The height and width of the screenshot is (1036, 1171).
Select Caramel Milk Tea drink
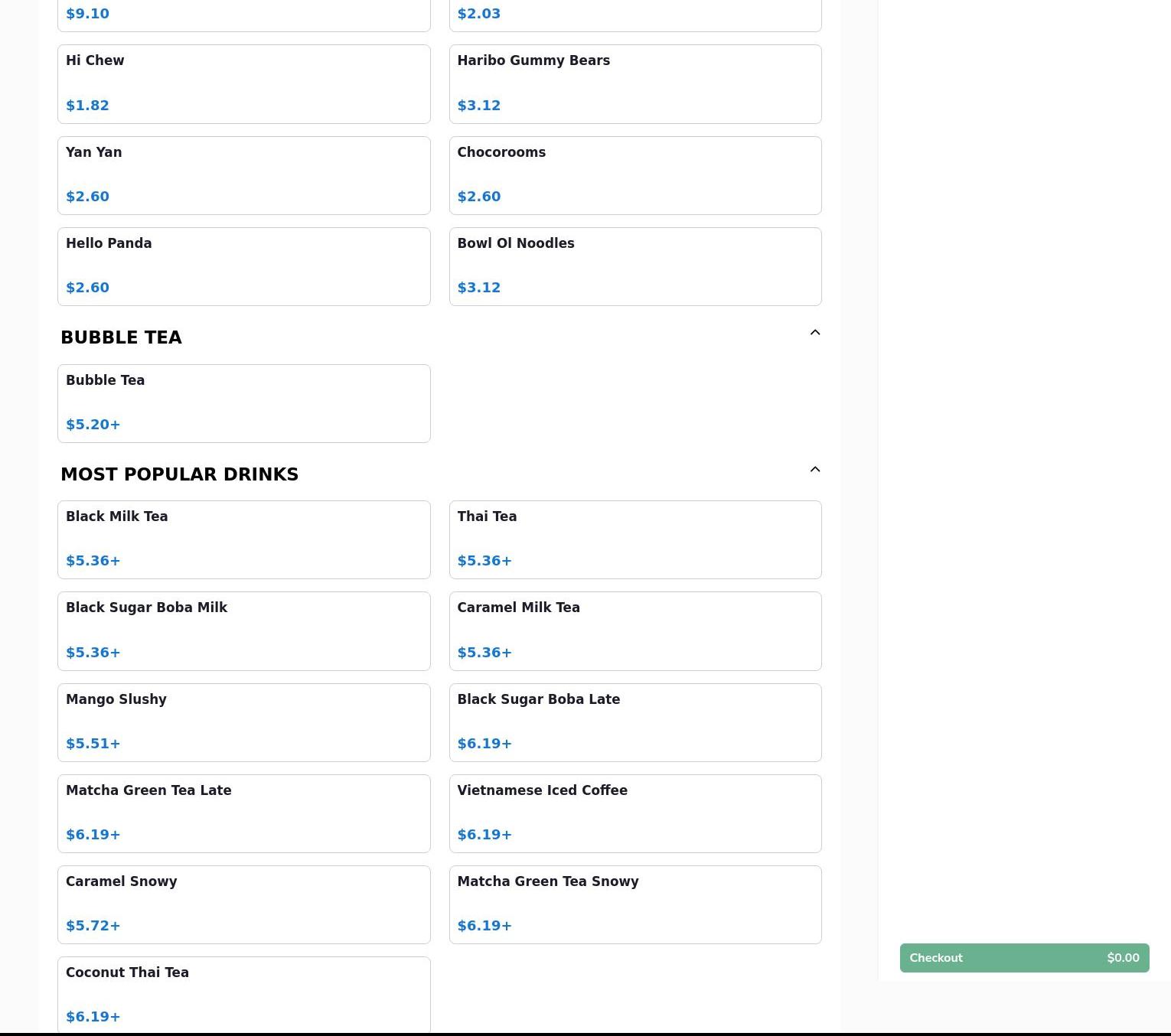click(634, 630)
